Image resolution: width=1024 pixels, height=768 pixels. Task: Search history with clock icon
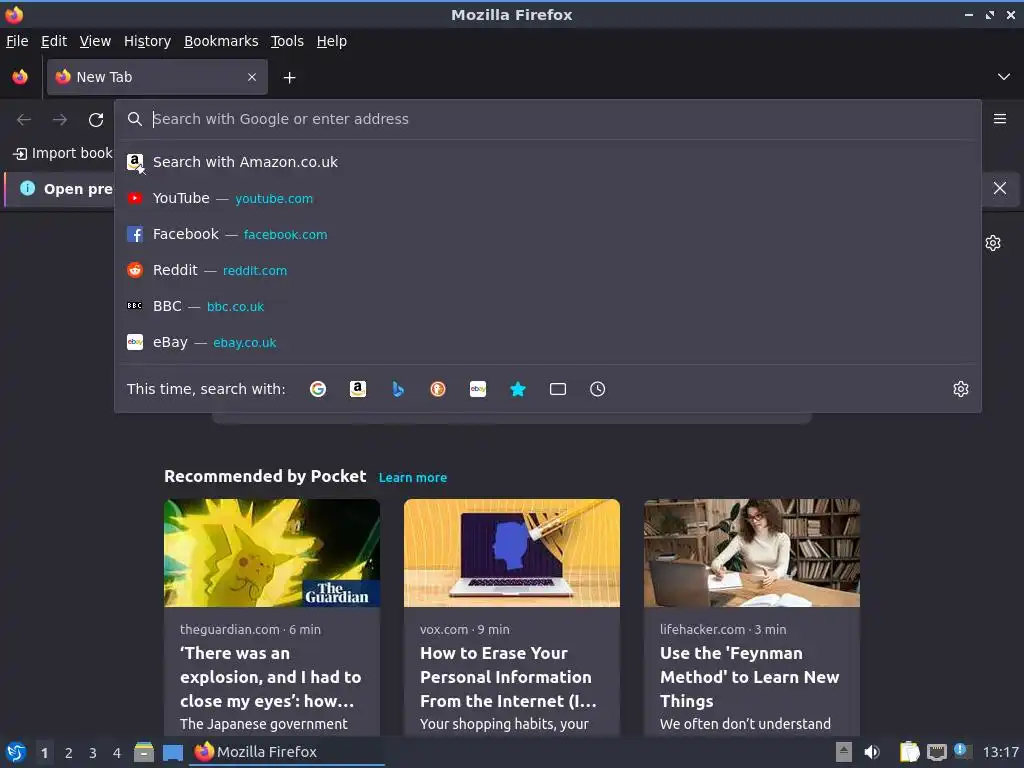598,389
